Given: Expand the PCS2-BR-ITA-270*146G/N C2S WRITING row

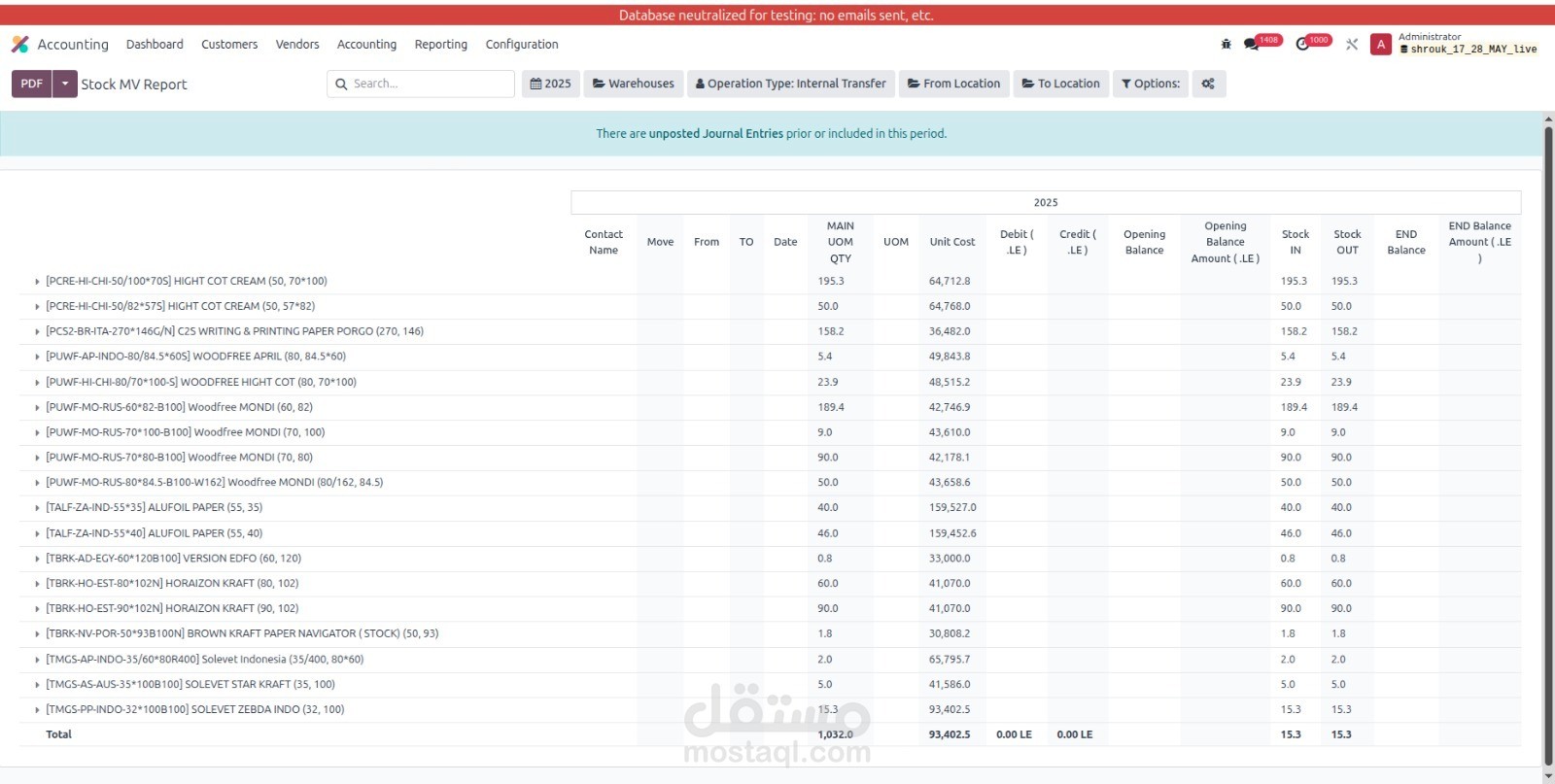Looking at the screenshot, I should click(37, 332).
